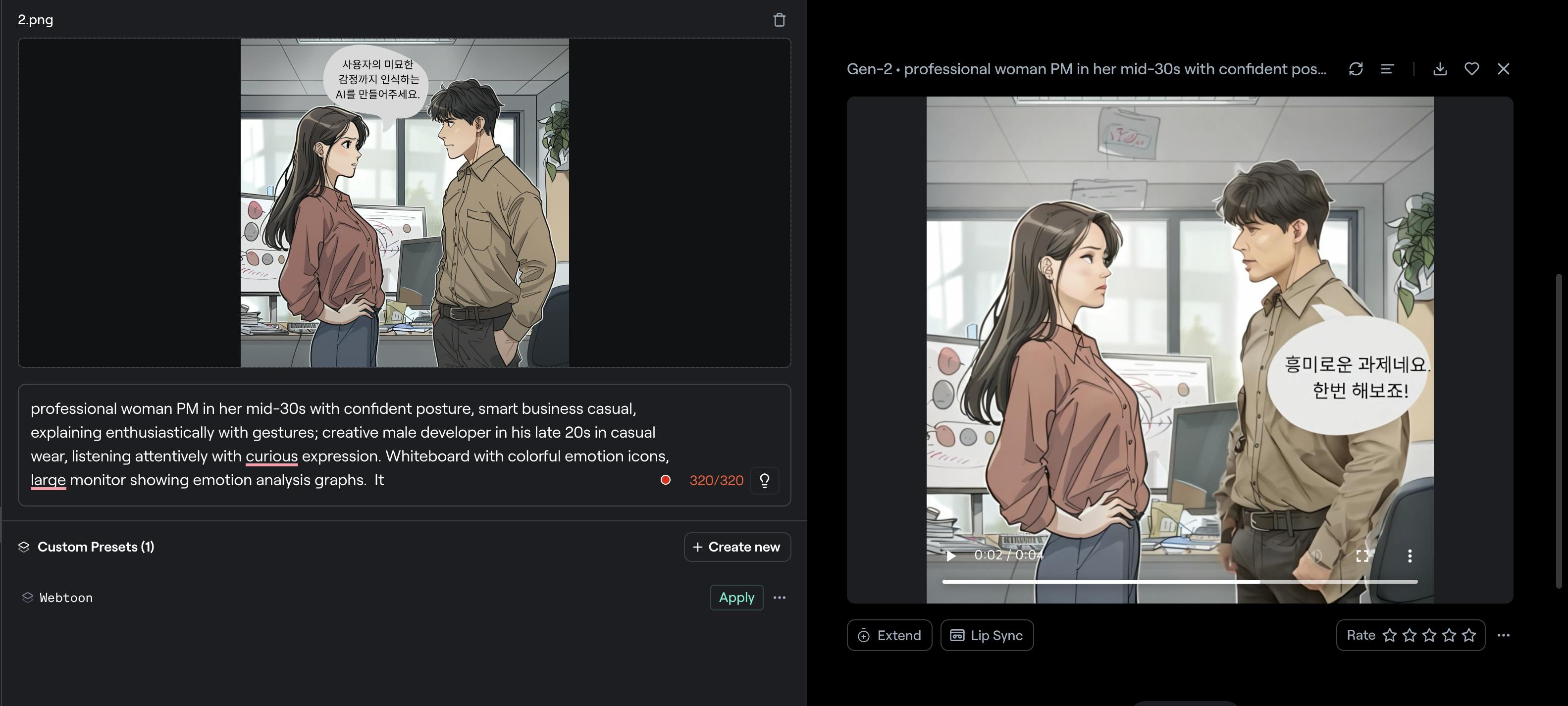Viewport: 1568px width, 706px height.
Task: Create new custom preset
Action: [x=736, y=547]
